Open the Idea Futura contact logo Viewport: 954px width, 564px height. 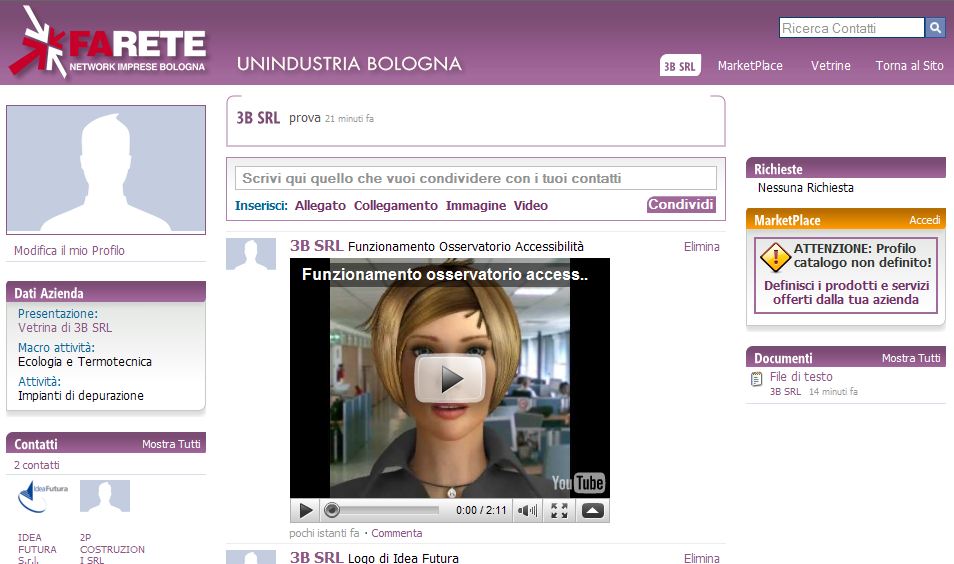(43, 496)
